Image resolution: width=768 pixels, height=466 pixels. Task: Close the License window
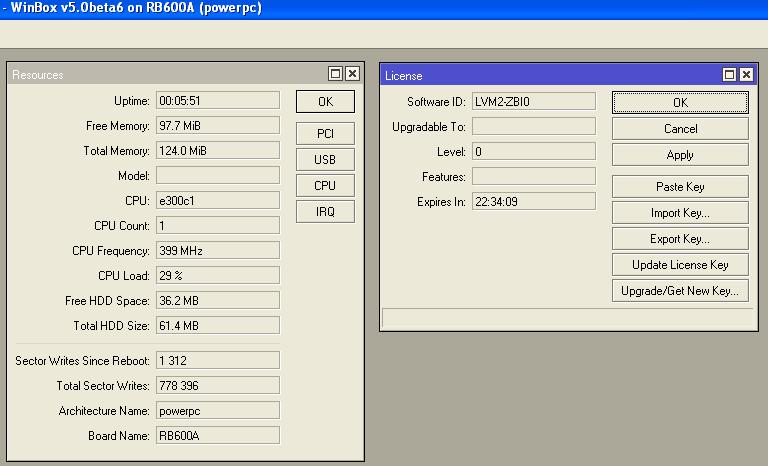pyautogui.click(x=746, y=74)
